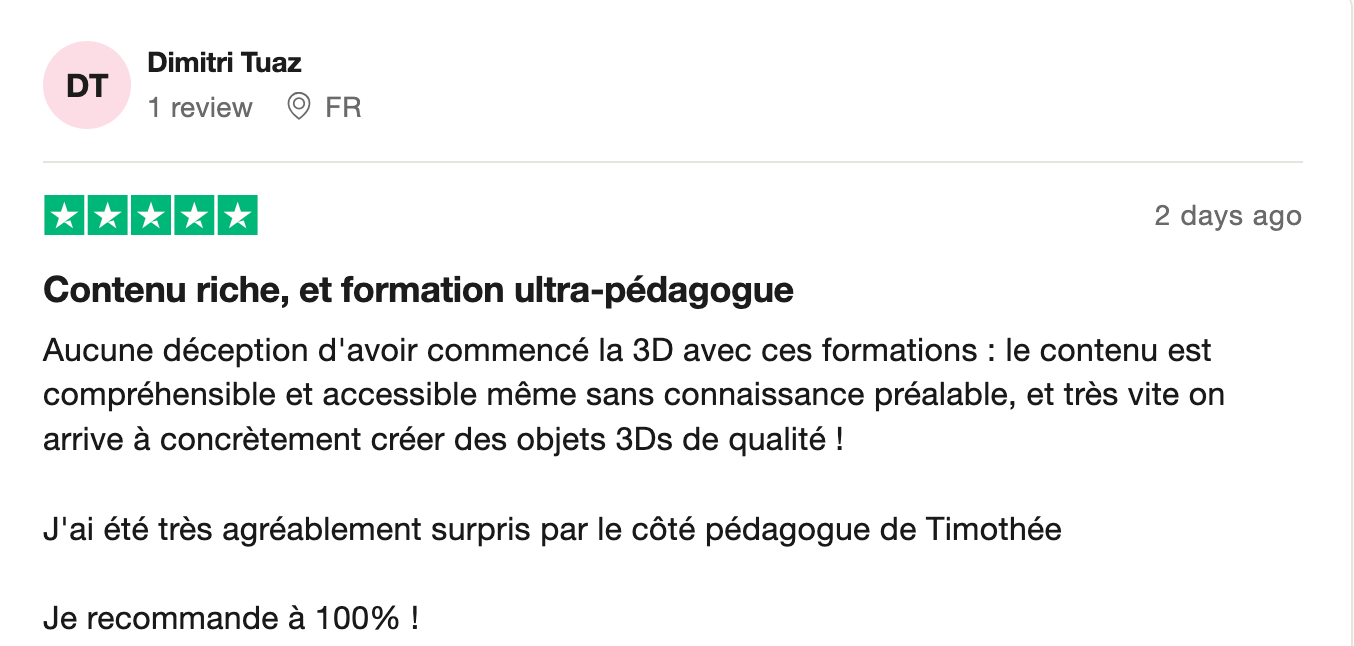
Task: Click the second green rating star
Action: [x=108, y=216]
